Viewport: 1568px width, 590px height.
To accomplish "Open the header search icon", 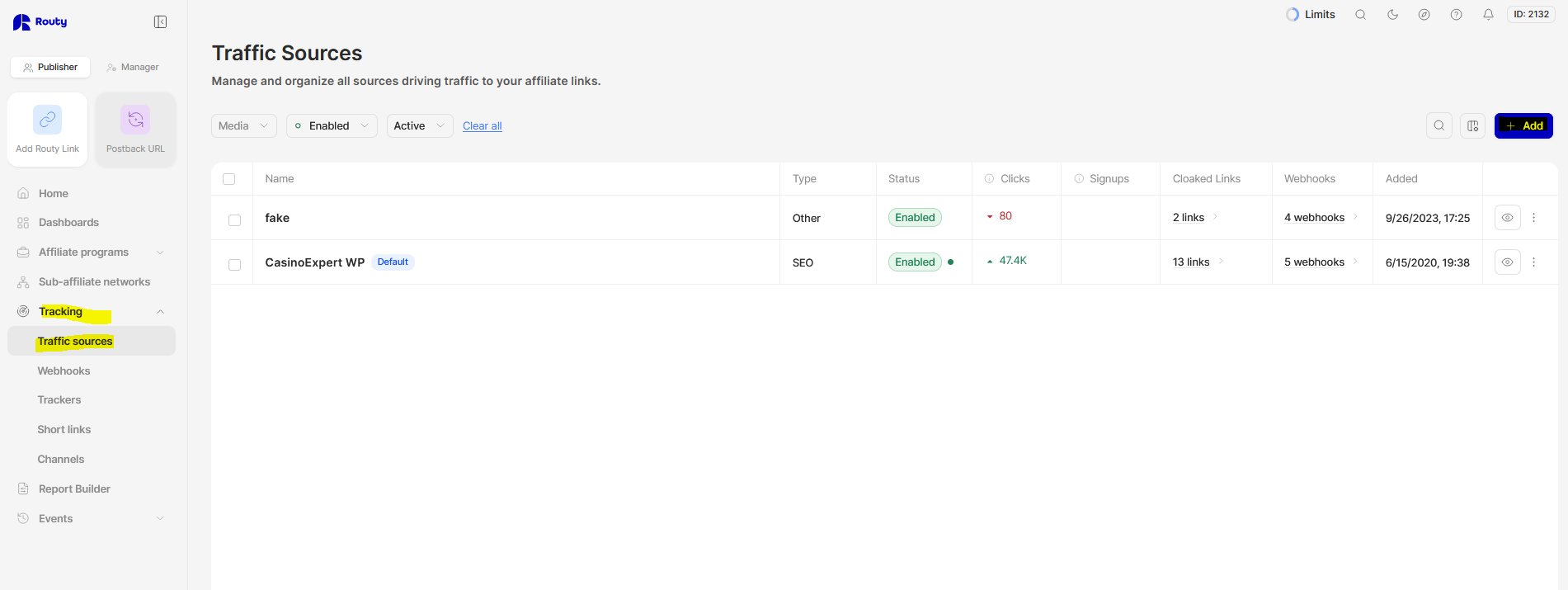I will [x=1361, y=15].
